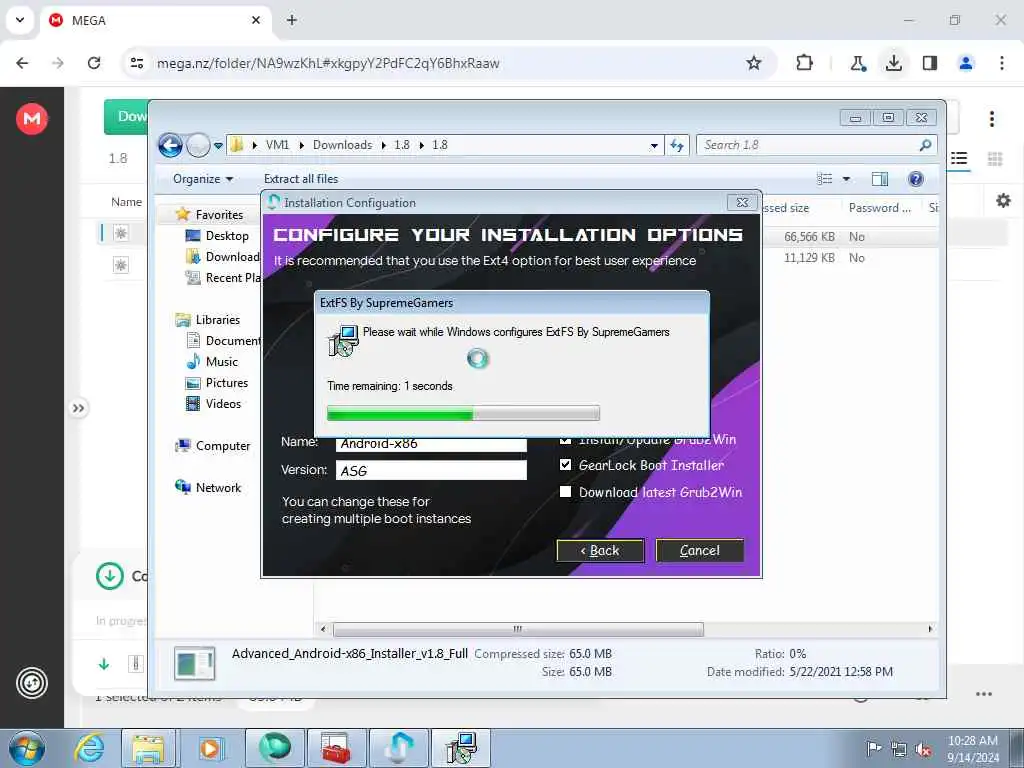Image resolution: width=1024 pixels, height=768 pixels.
Task: Click the Chrome address bar URL
Action: [328, 63]
